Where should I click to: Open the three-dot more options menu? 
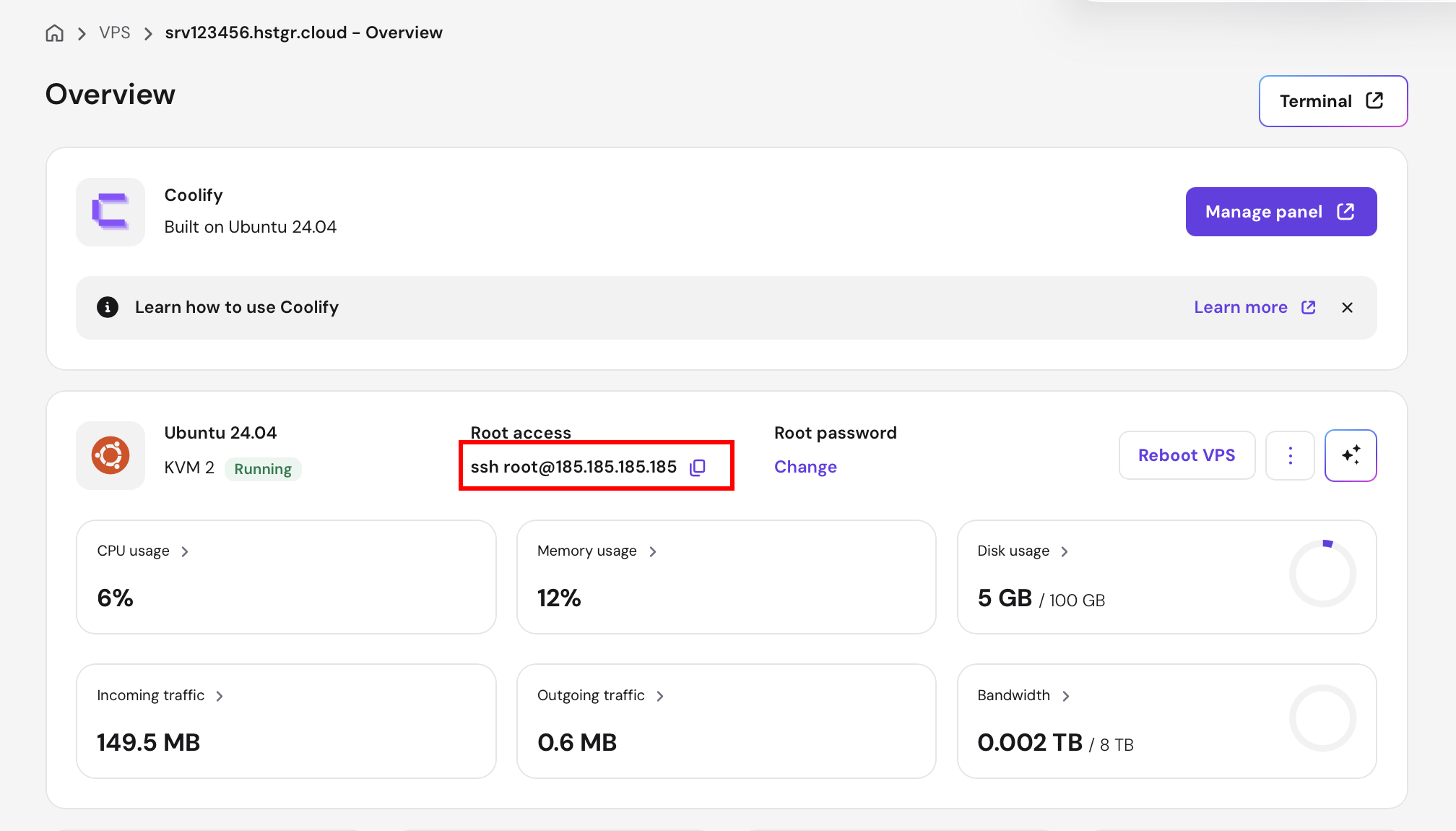[1290, 455]
